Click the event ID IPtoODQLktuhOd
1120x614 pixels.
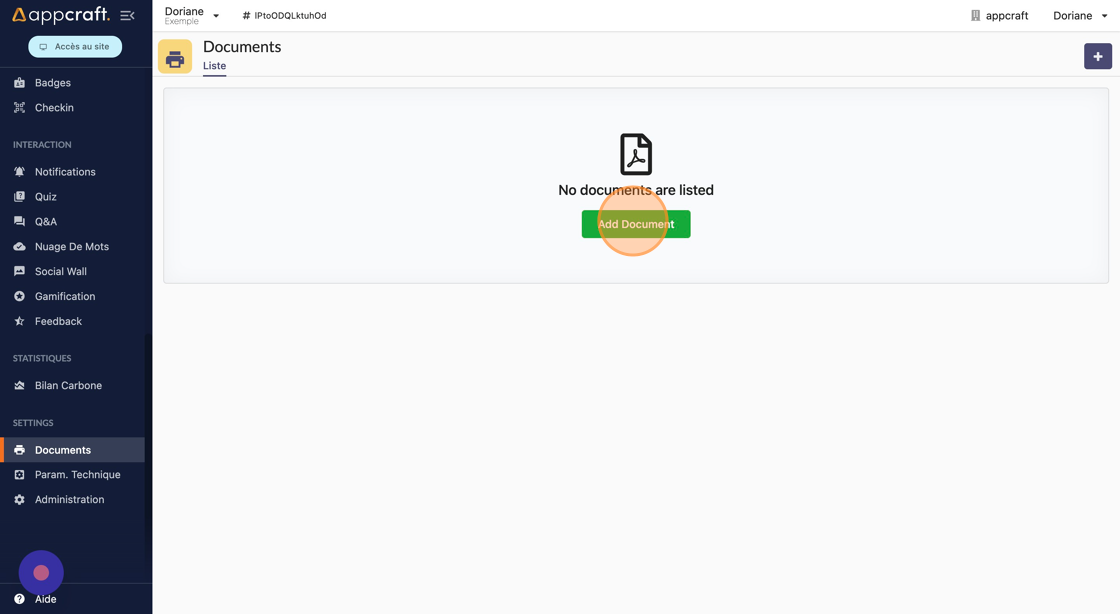coord(285,16)
